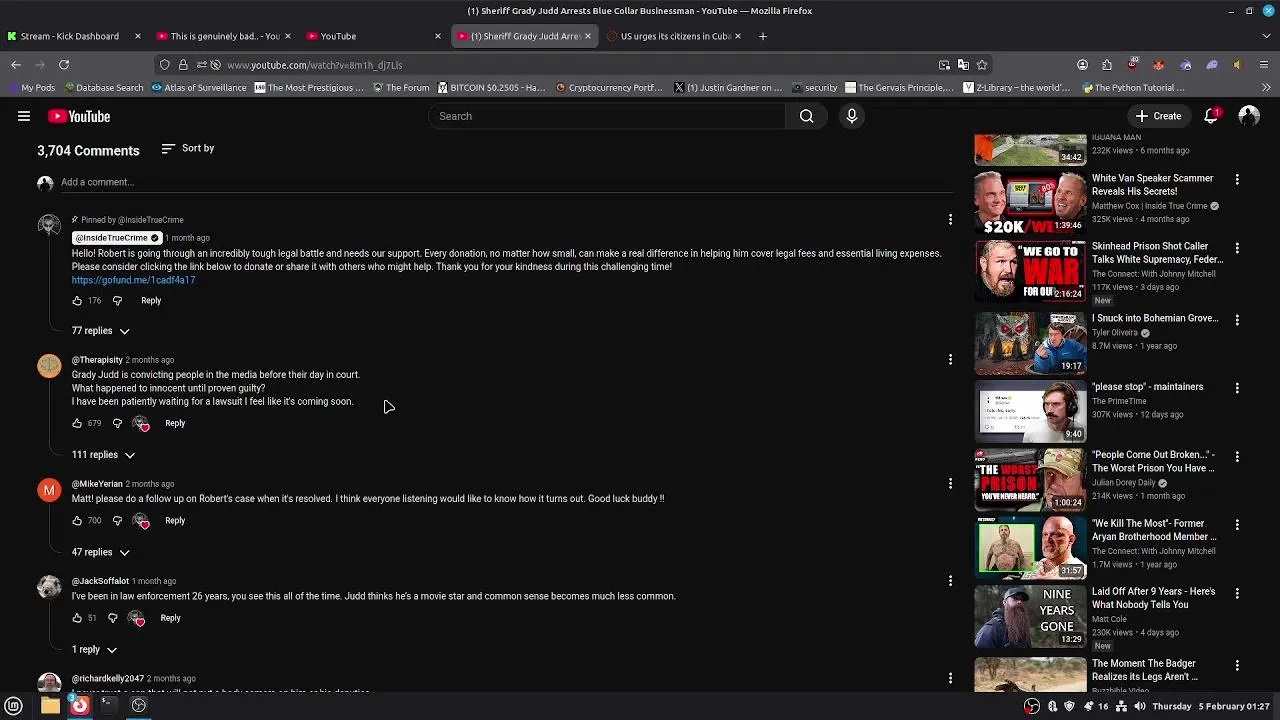The width and height of the screenshot is (1280, 720).
Task: Dislike @MikeYerian's comment
Action: click(x=117, y=521)
